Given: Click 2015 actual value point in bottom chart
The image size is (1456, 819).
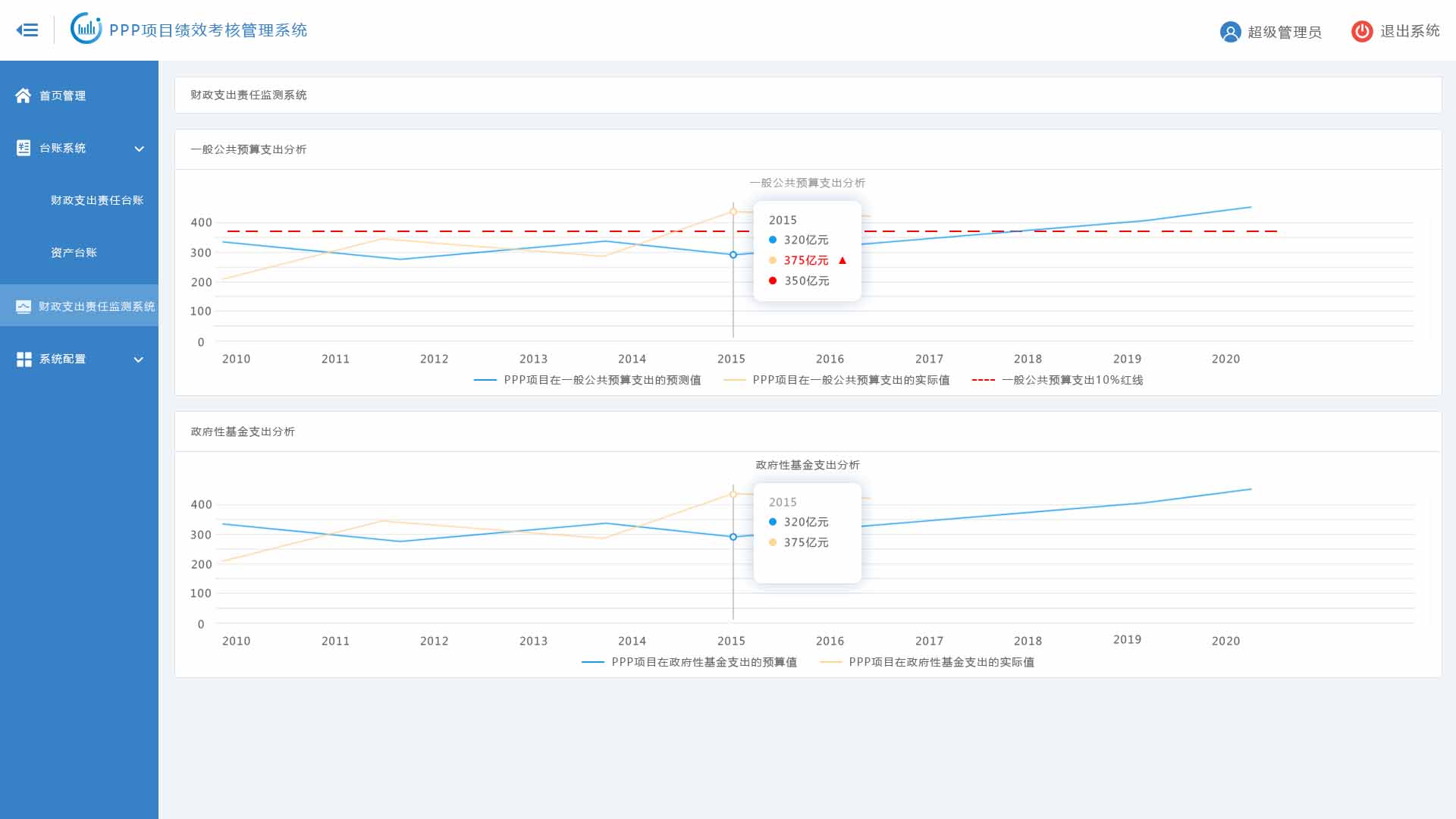Looking at the screenshot, I should pos(733,494).
